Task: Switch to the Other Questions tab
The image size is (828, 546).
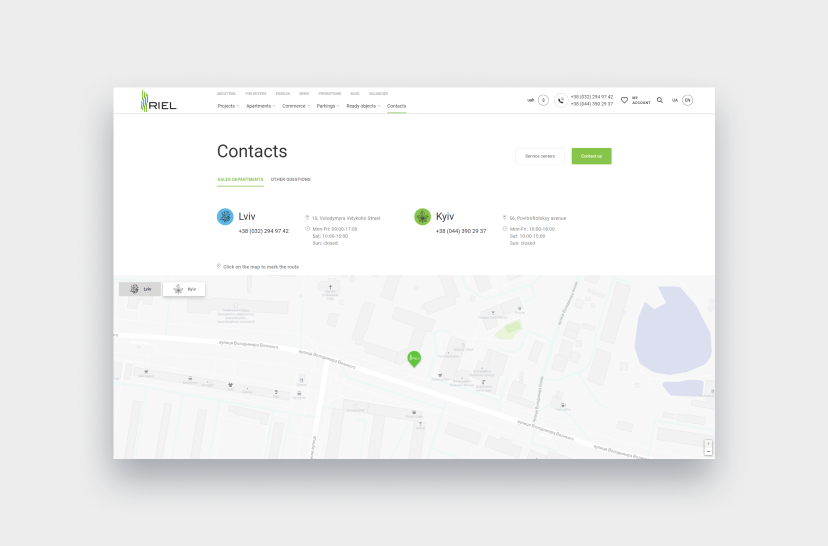Action: click(290, 180)
